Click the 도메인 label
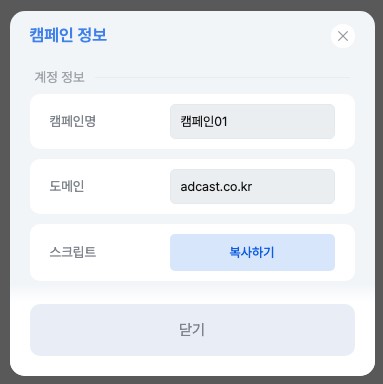The width and height of the screenshot is (383, 384). click(x=67, y=186)
